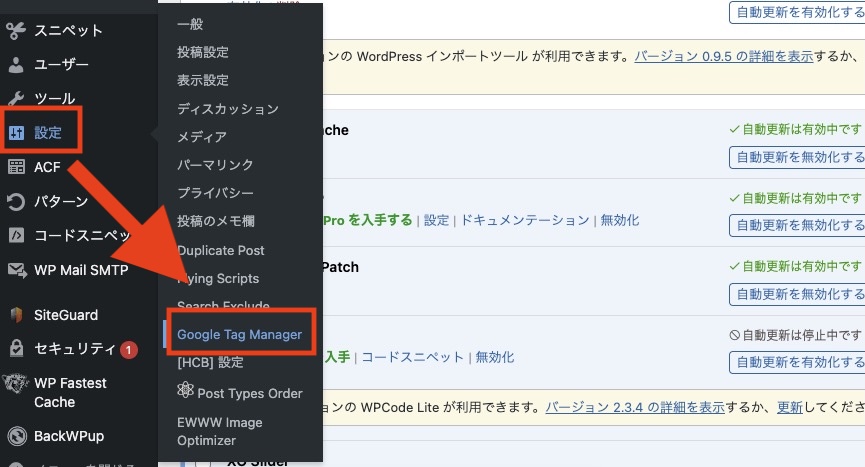Open Google Tag Manager settings submenu item

[x=239, y=334]
